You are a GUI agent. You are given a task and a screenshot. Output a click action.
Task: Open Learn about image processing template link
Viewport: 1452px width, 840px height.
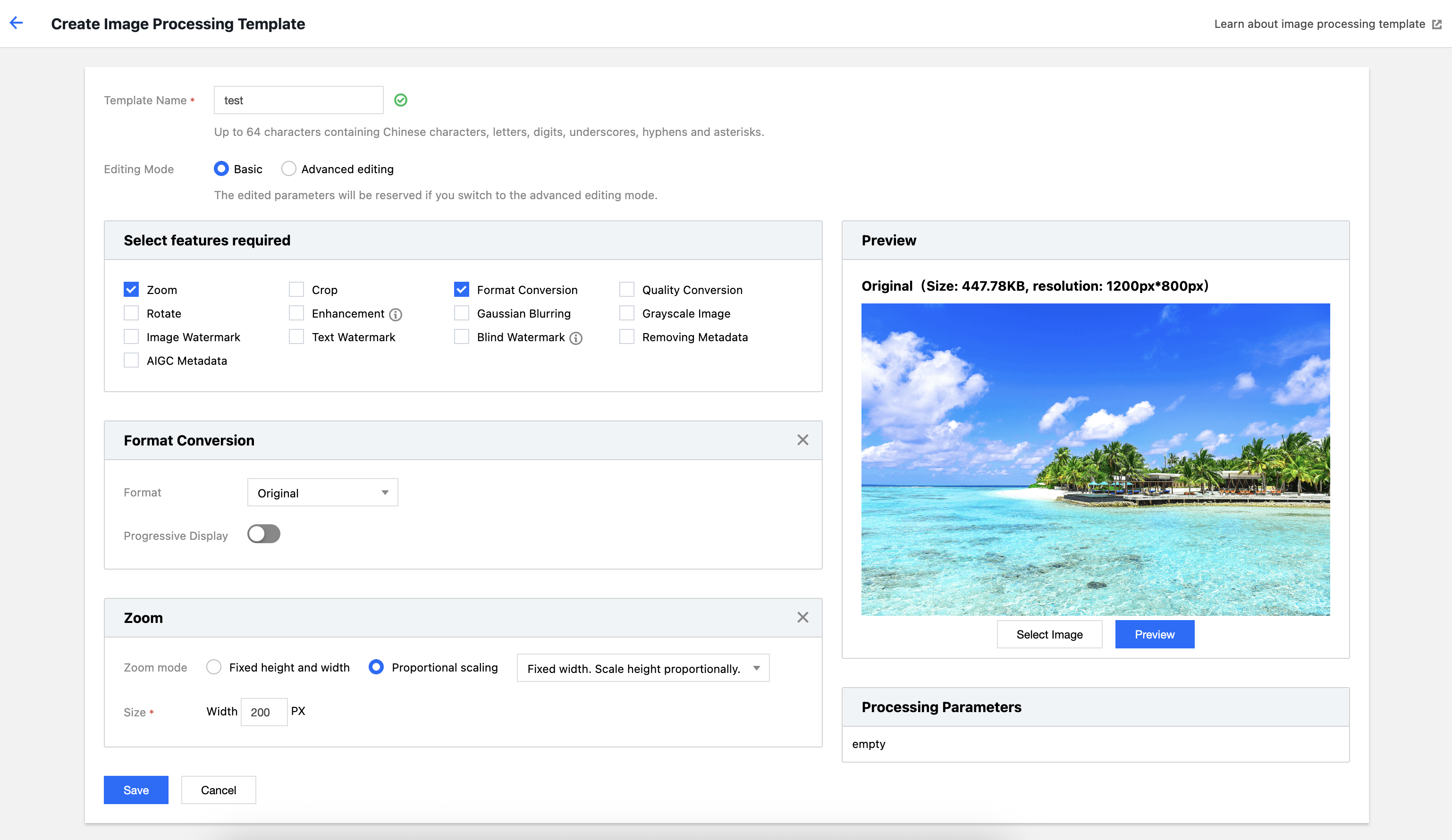point(1319,24)
